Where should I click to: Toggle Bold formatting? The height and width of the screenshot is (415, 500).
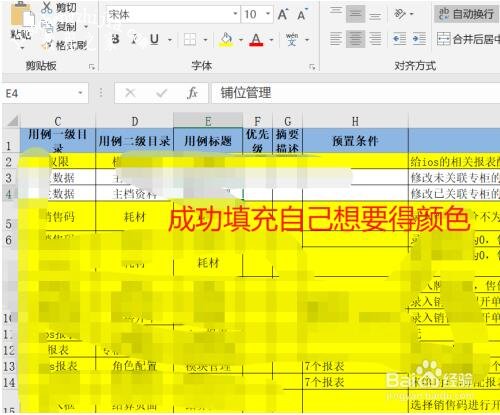point(116,39)
